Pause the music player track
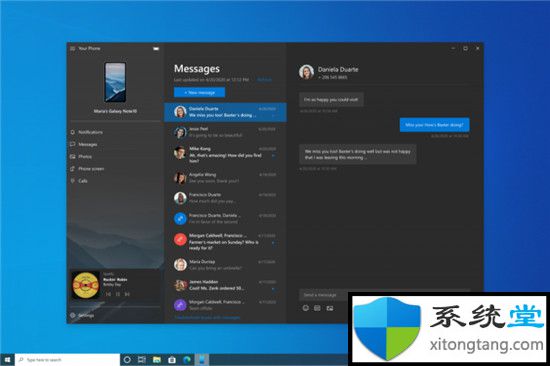 [x=118, y=294]
